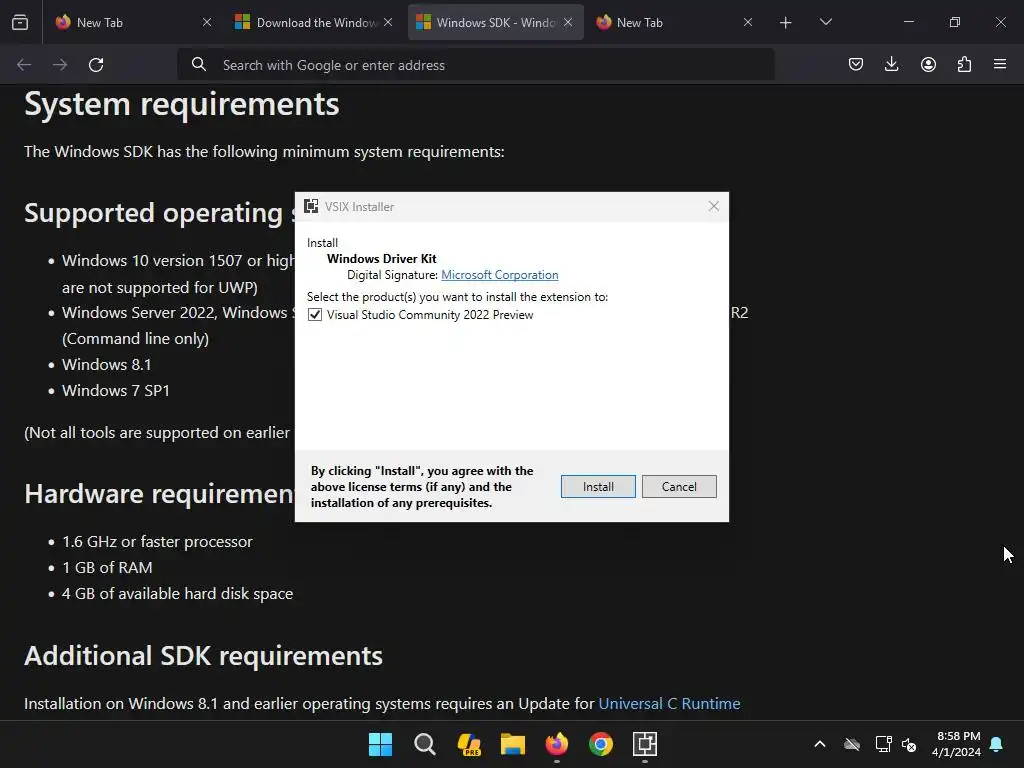Click 1.6 GHz or faster processor text
The height and width of the screenshot is (768, 1024).
[x=157, y=541]
